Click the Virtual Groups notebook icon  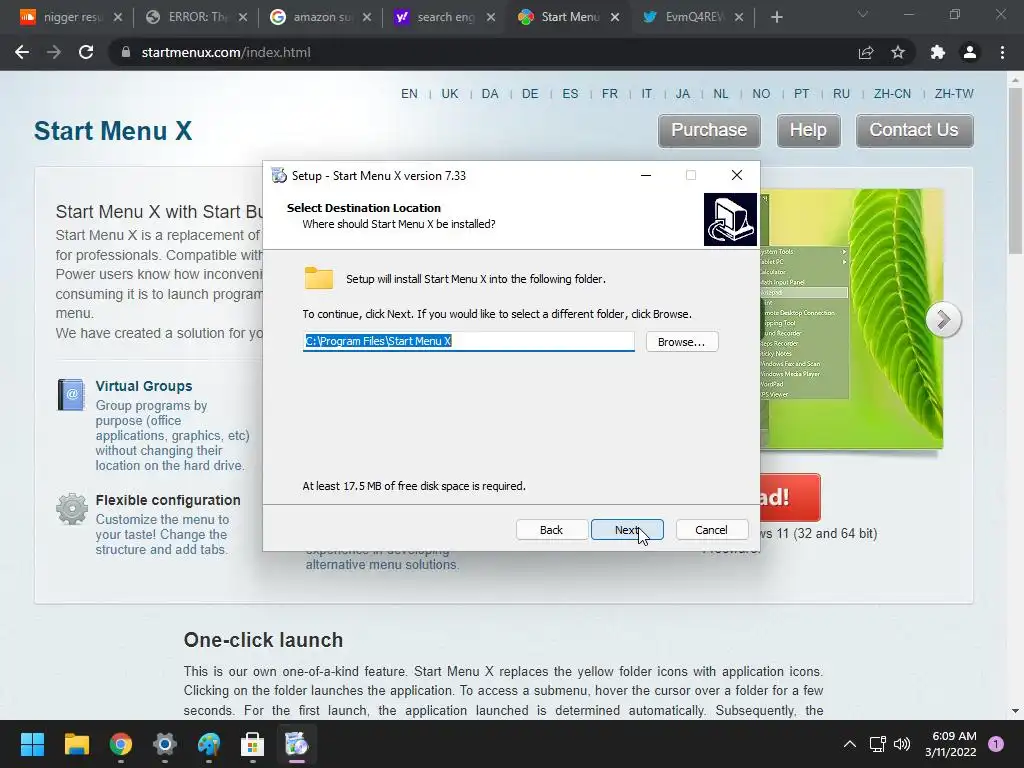tap(71, 394)
